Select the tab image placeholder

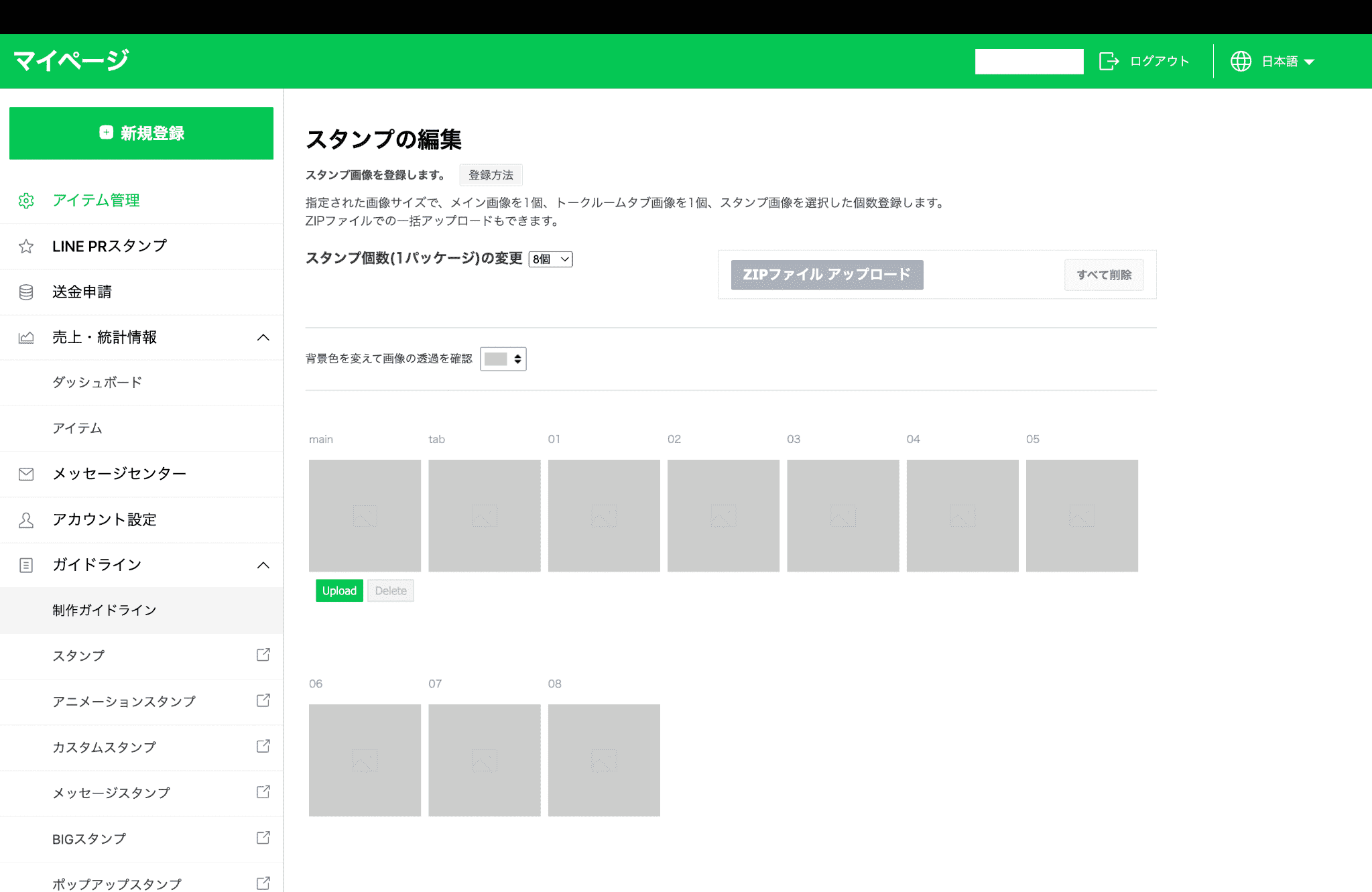[x=485, y=515]
